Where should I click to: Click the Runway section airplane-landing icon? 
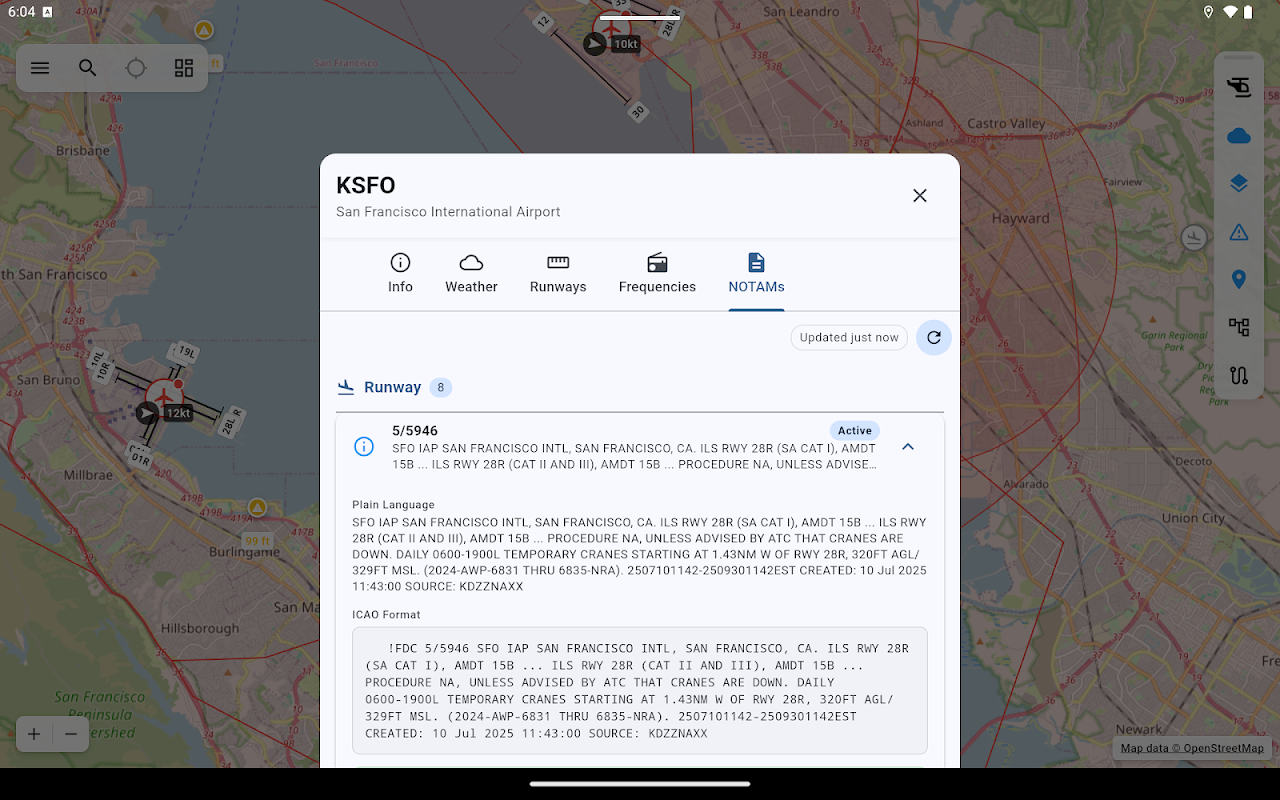346,387
